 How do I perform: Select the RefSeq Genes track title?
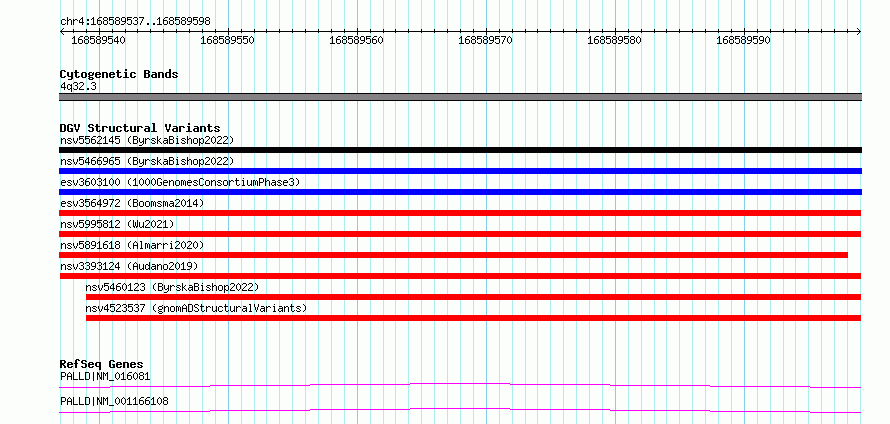click(x=102, y=364)
